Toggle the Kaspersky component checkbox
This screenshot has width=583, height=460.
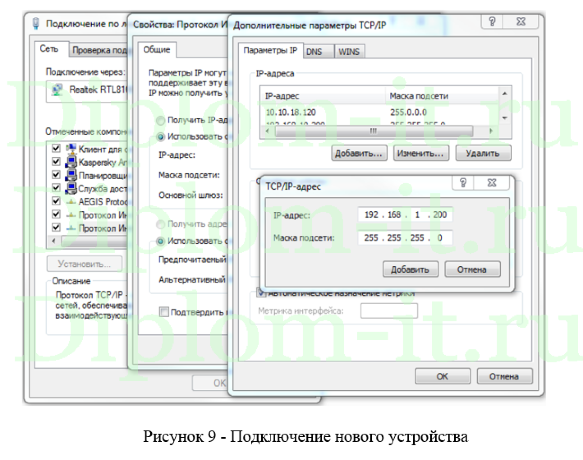[56, 161]
